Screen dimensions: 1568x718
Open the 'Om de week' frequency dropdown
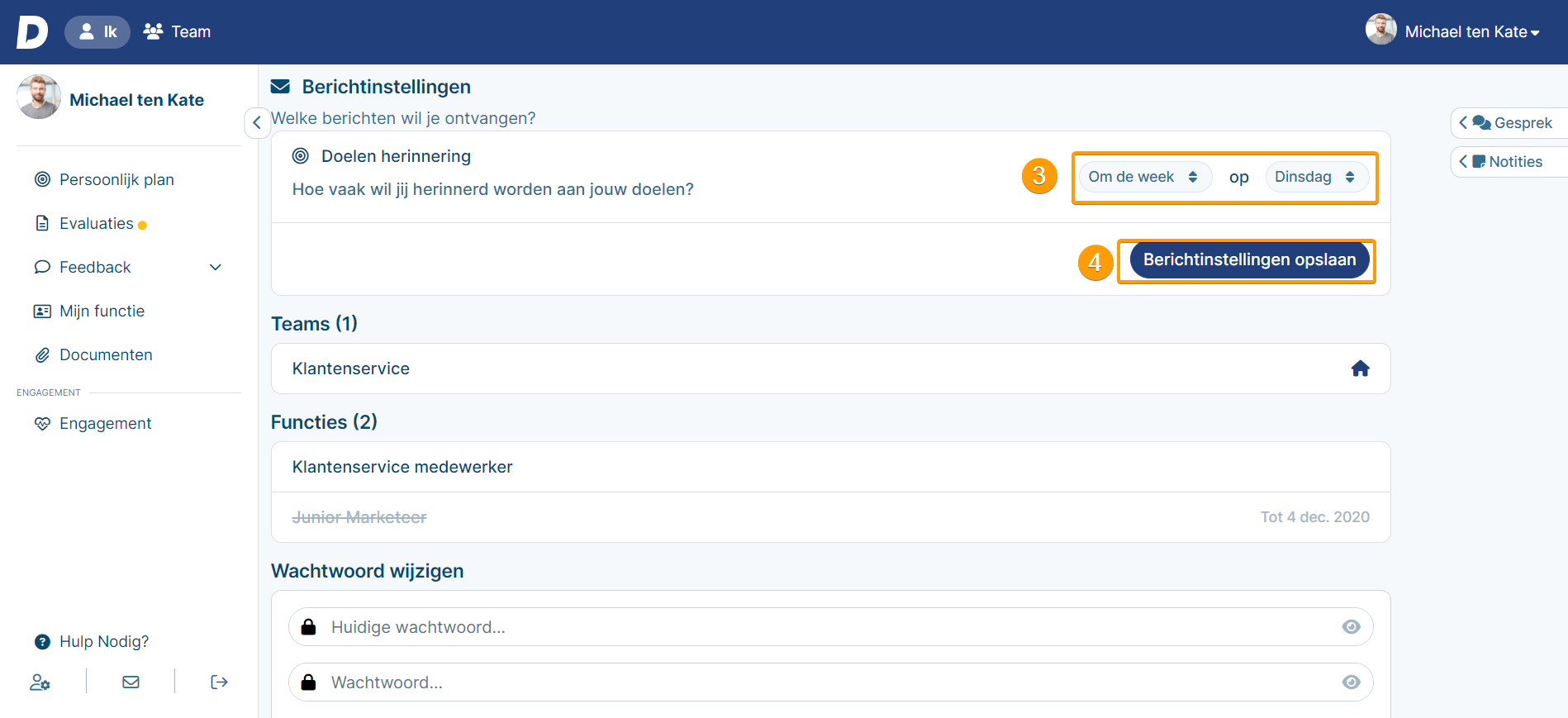(x=1145, y=177)
